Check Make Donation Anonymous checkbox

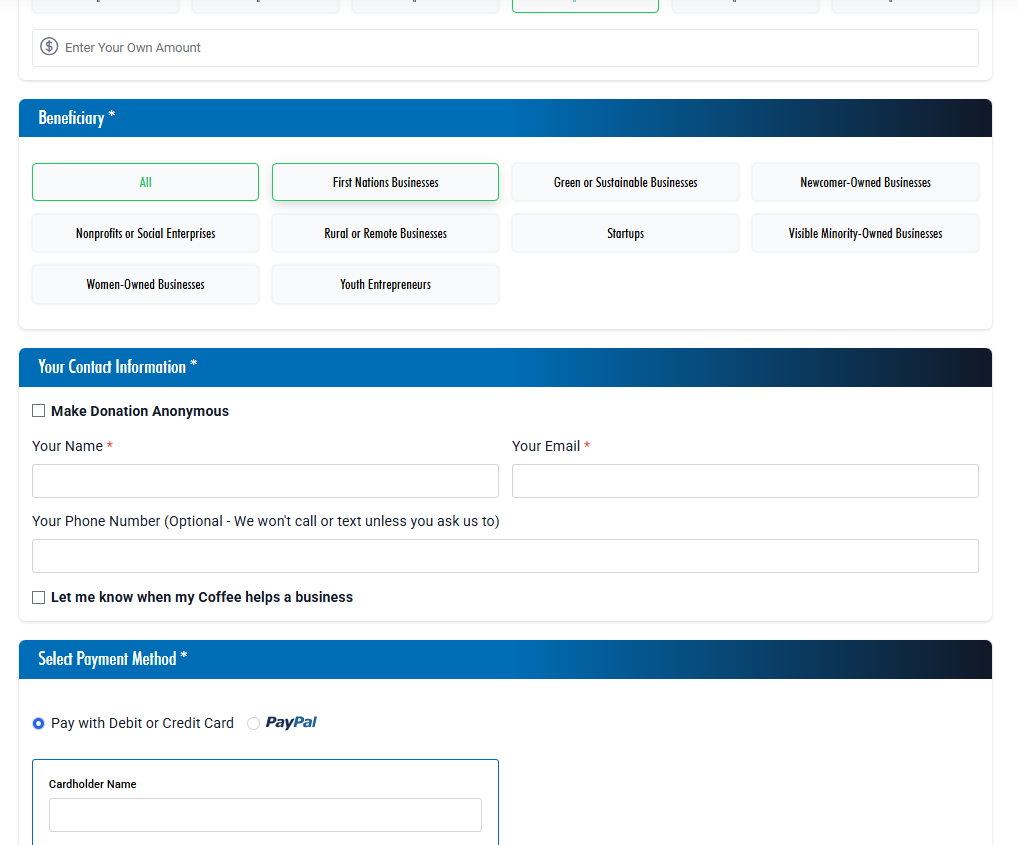(x=39, y=411)
